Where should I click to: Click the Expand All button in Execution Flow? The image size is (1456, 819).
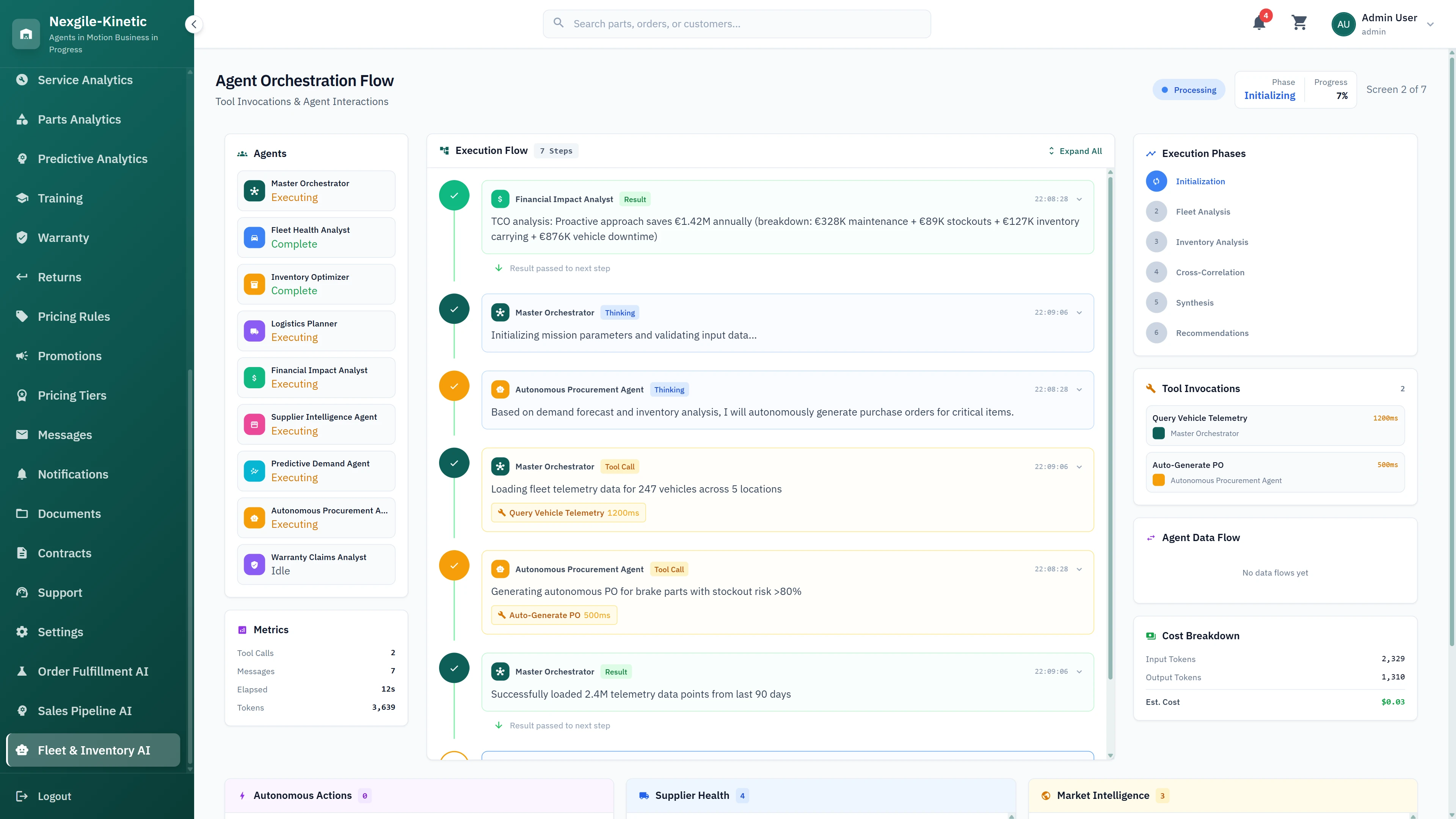[x=1075, y=151]
